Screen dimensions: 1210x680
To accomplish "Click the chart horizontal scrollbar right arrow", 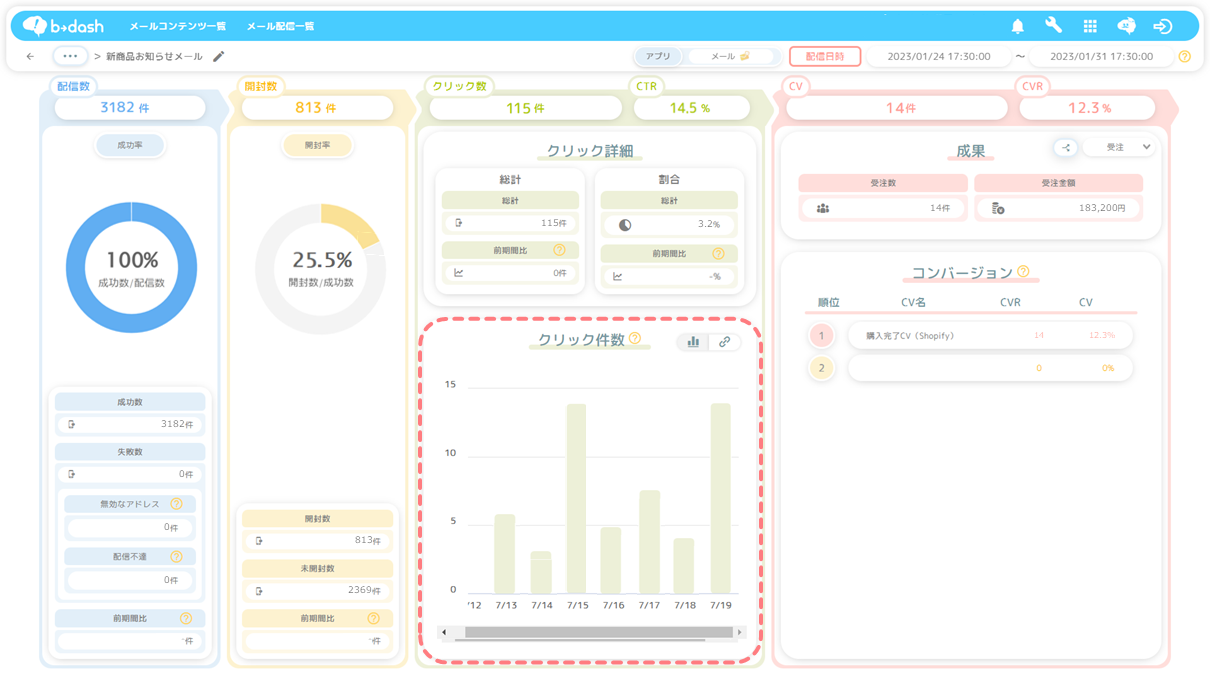I will point(739,632).
